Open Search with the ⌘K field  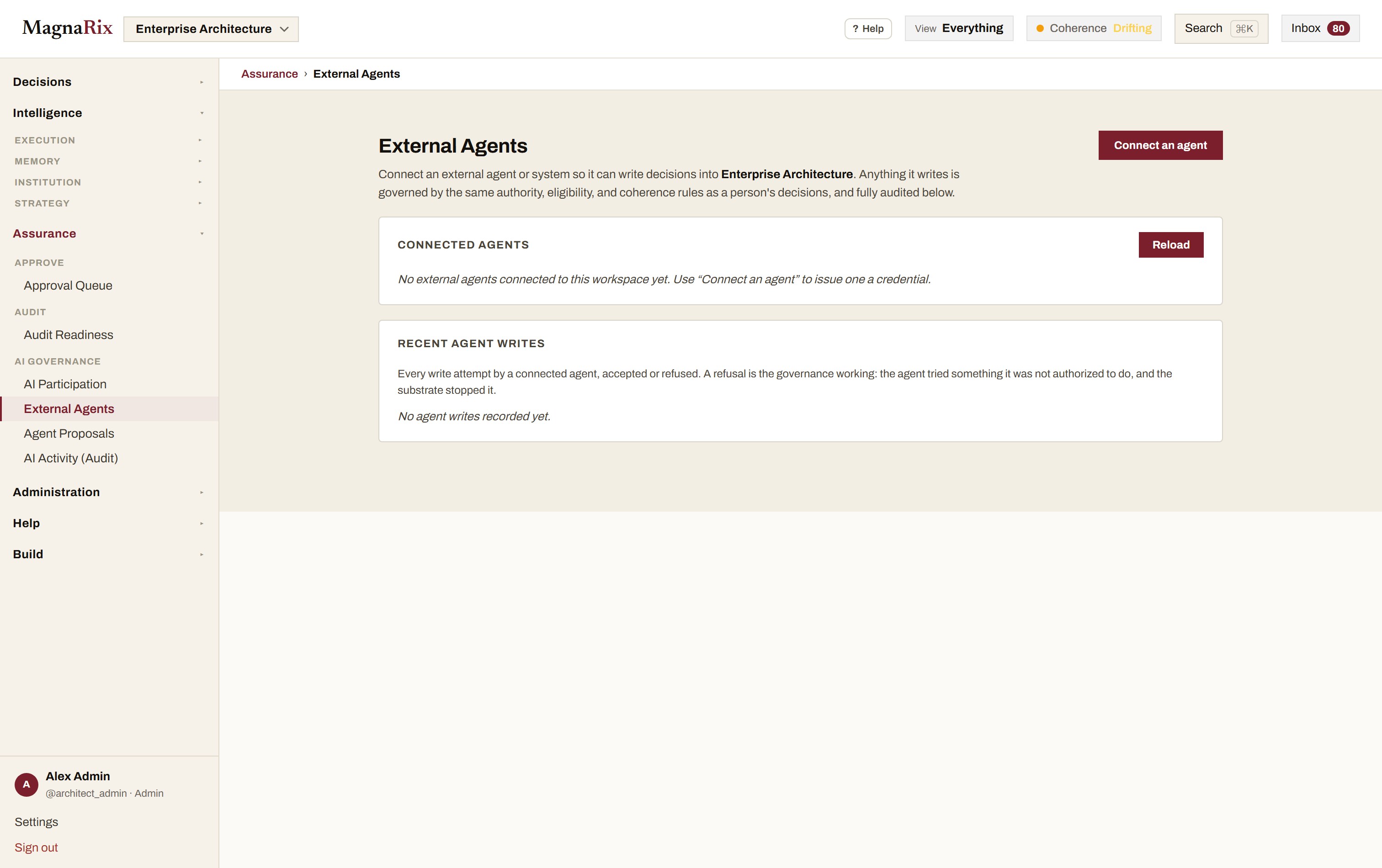[x=1221, y=28]
